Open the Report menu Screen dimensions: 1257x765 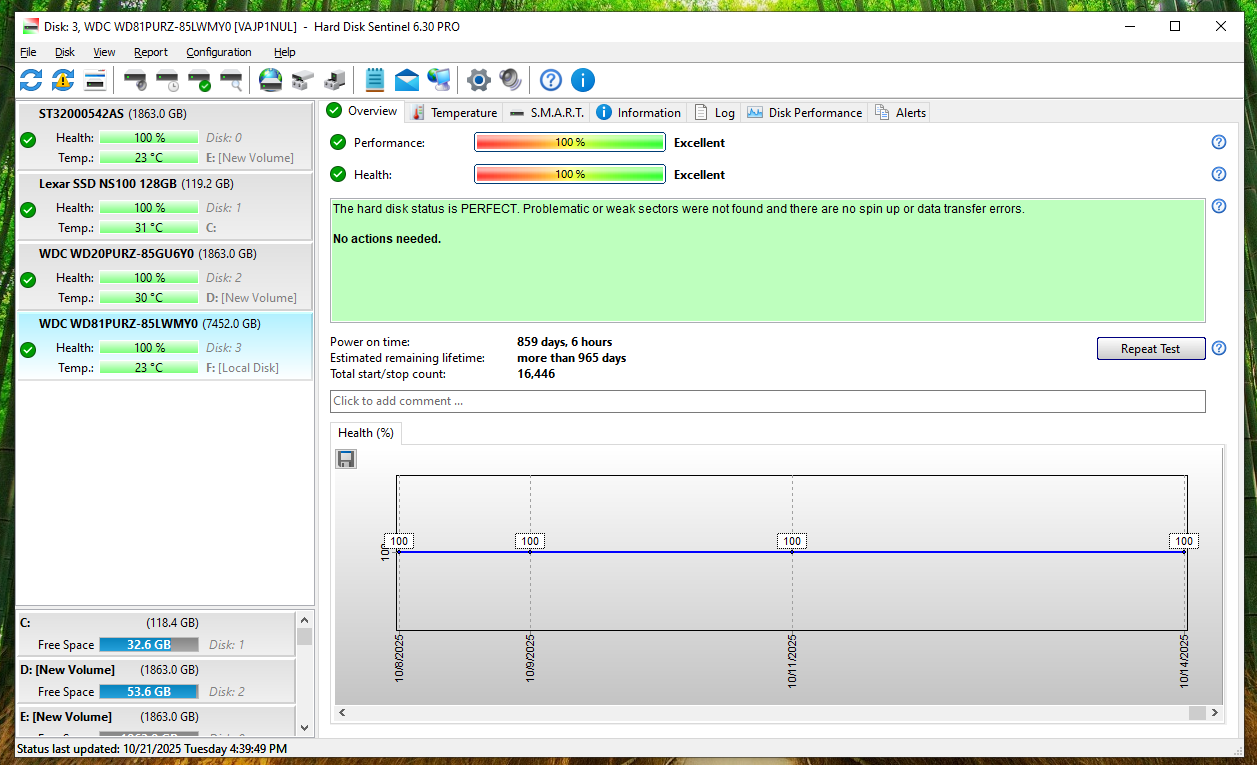point(151,52)
